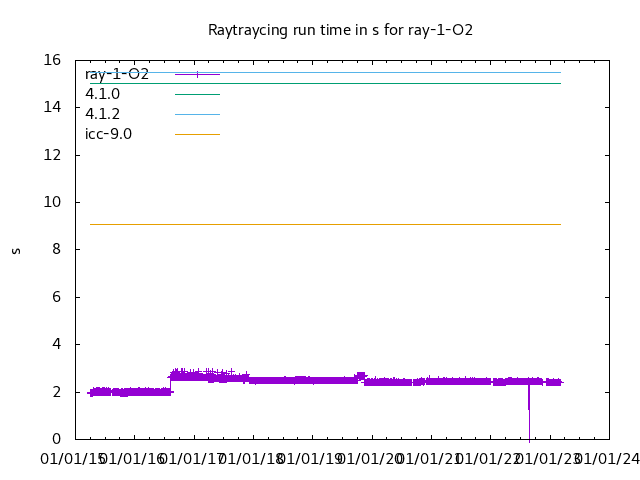
Task: Click the x-axis date label 01/01/24
Action: (x=608, y=459)
